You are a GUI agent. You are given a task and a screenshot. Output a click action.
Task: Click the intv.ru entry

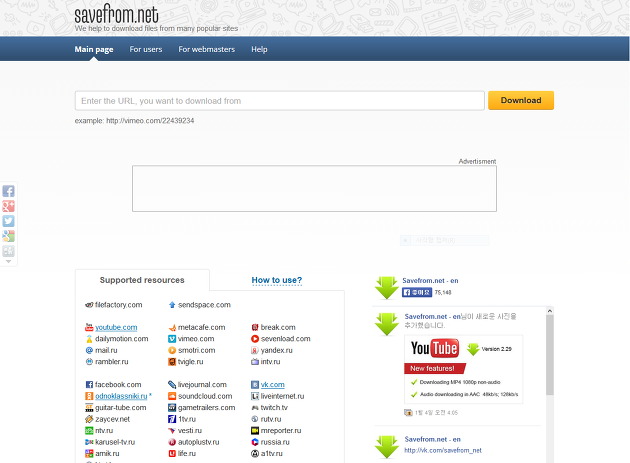[x=266, y=361]
